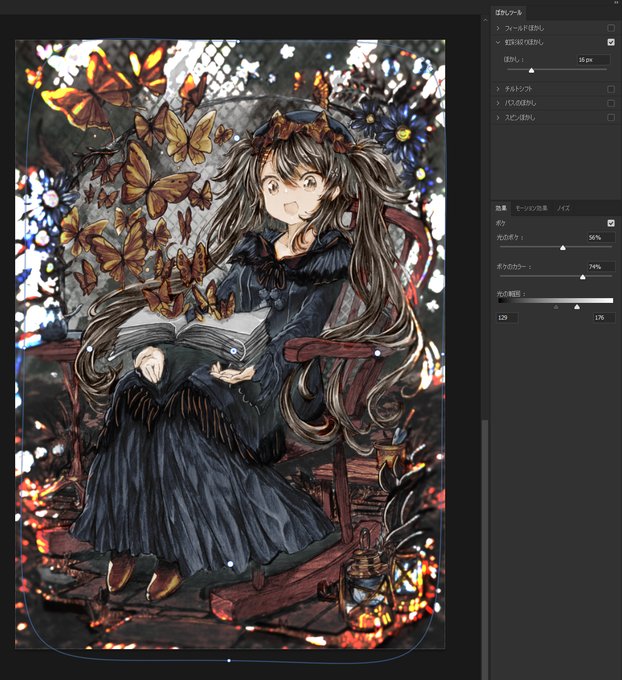Disable the 虹彩絞りぼかし checkbox

[x=611, y=42]
